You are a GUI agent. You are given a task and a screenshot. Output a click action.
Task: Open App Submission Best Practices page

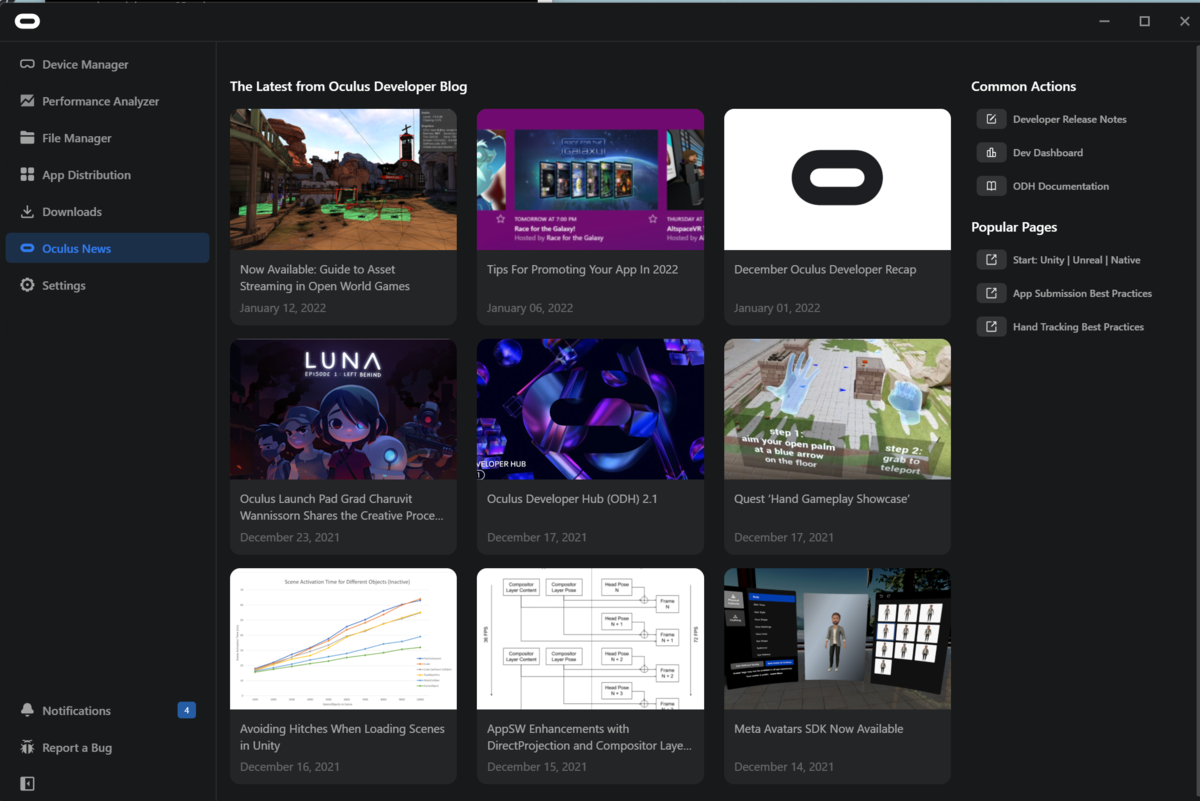(1082, 293)
